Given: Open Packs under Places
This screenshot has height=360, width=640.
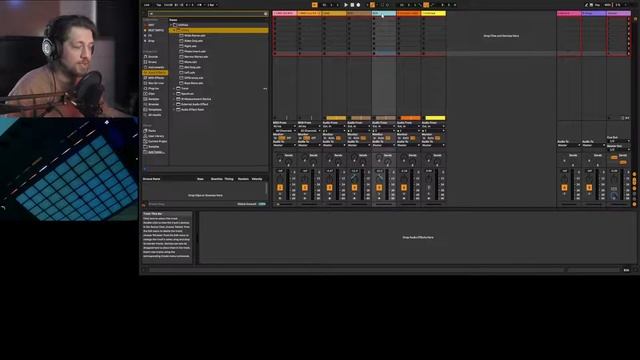Looking at the screenshot, I should coord(152,131).
